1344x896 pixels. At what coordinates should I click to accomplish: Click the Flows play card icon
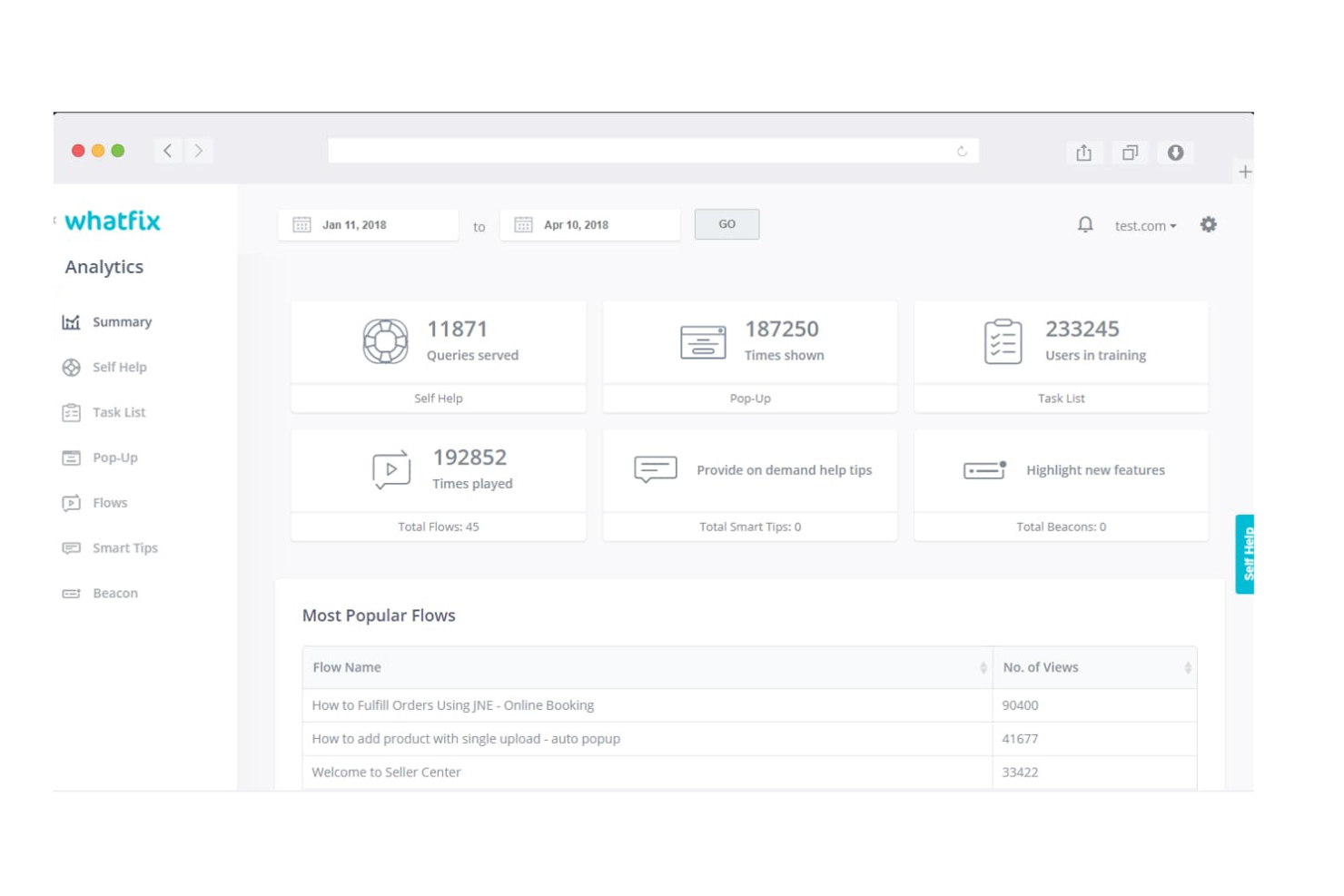tap(391, 470)
